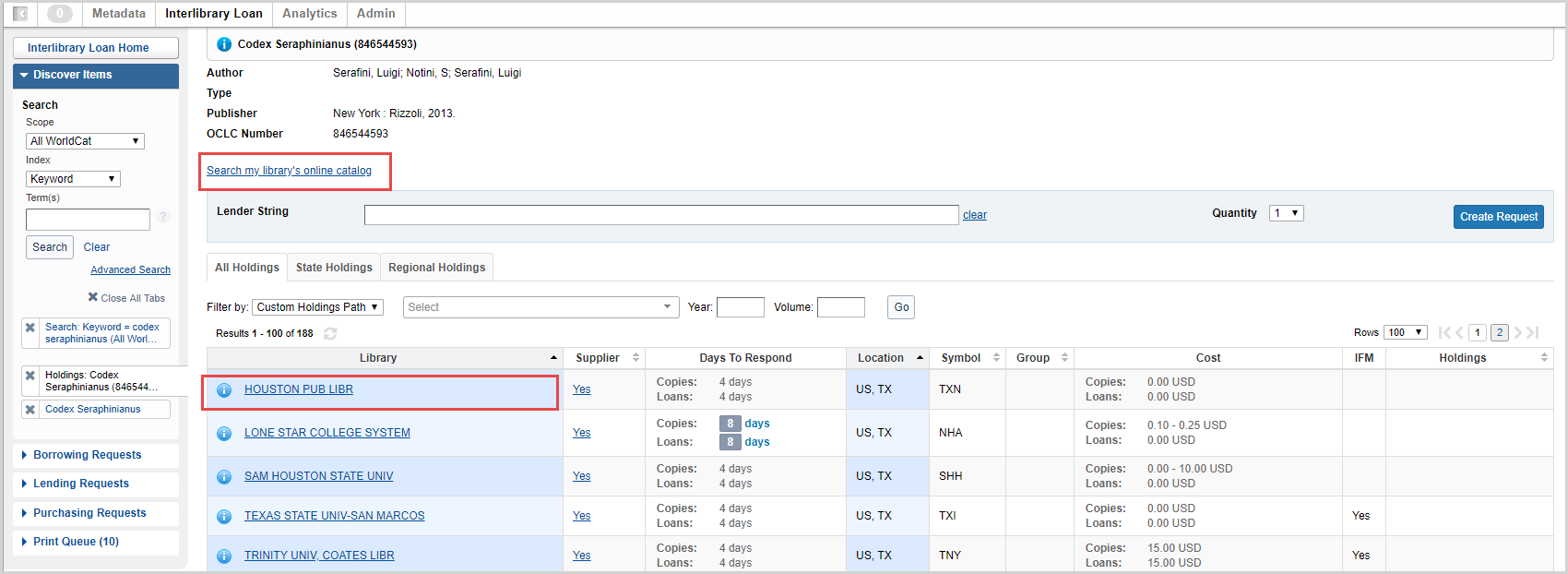Focus the Year filter field
Image resolution: width=1568 pixels, height=574 pixels.
coord(741,307)
